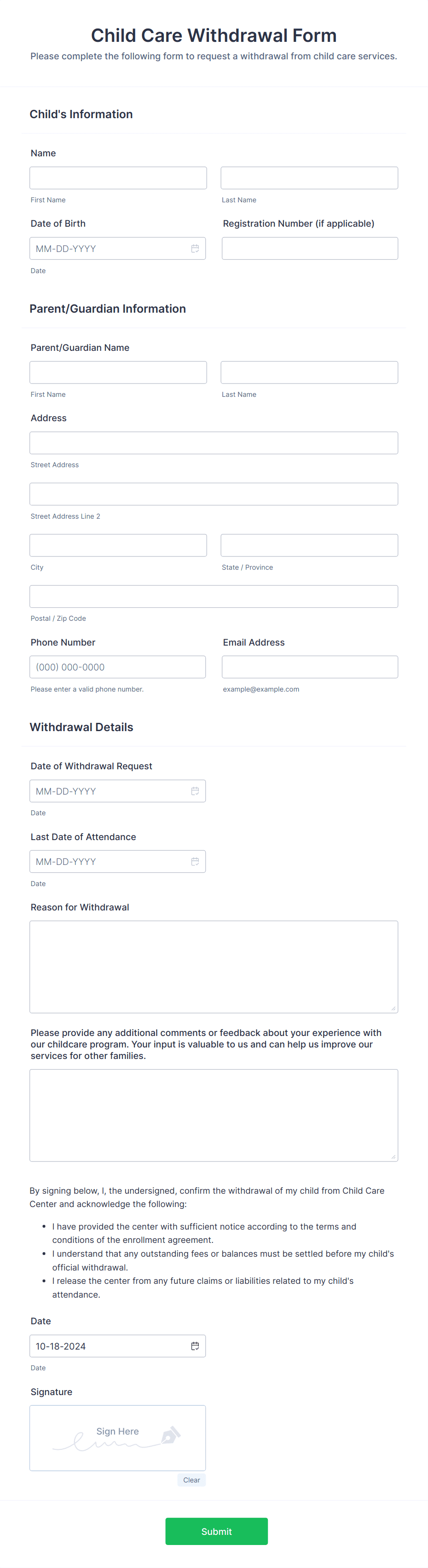This screenshot has height=1568, width=428.
Task: Open the signature Date calendar picker
Action: (x=195, y=1346)
